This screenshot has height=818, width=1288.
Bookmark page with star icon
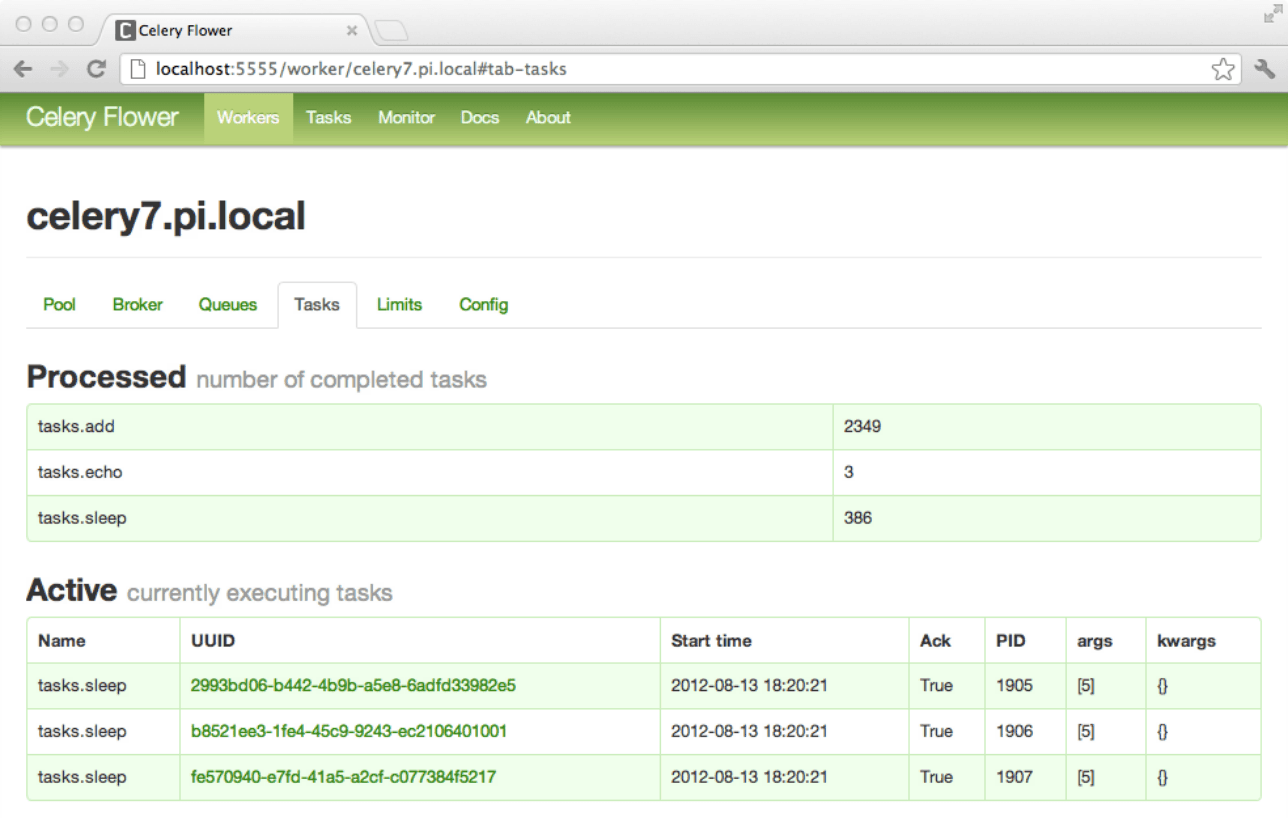coord(1222,69)
